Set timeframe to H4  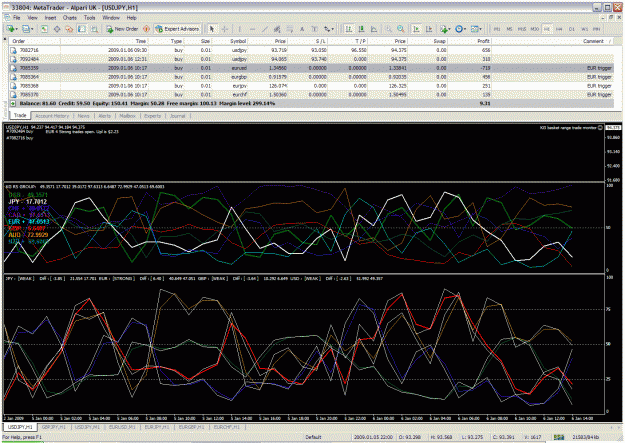pos(559,29)
